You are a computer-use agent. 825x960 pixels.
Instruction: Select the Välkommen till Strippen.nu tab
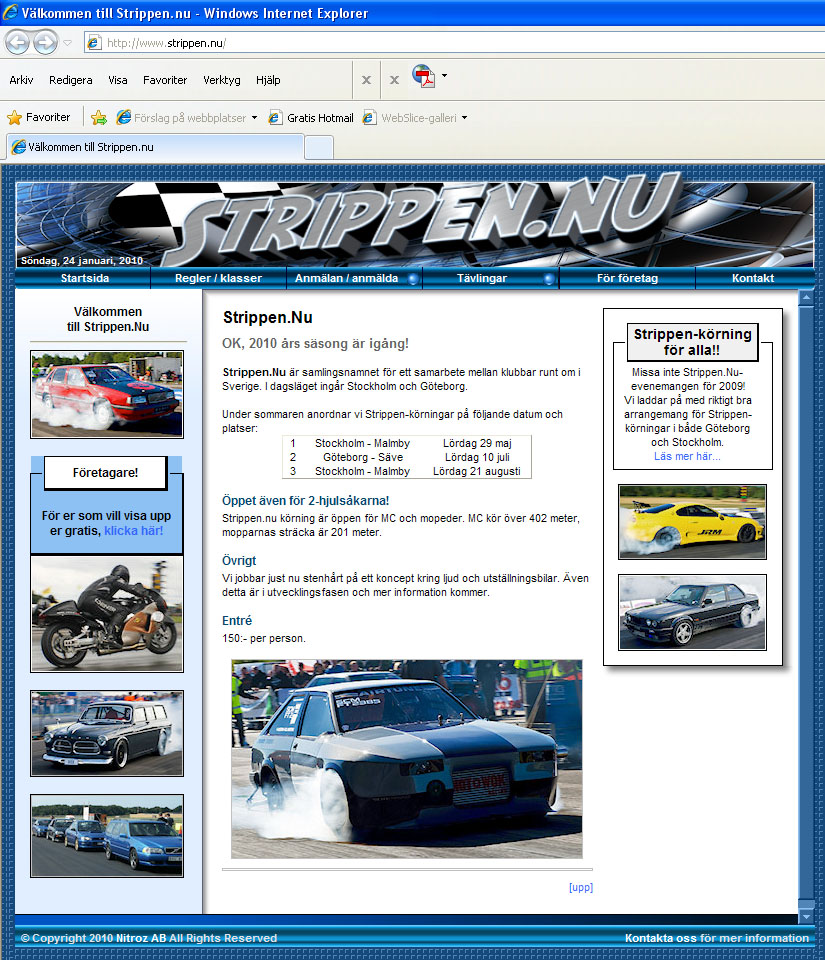click(x=155, y=147)
